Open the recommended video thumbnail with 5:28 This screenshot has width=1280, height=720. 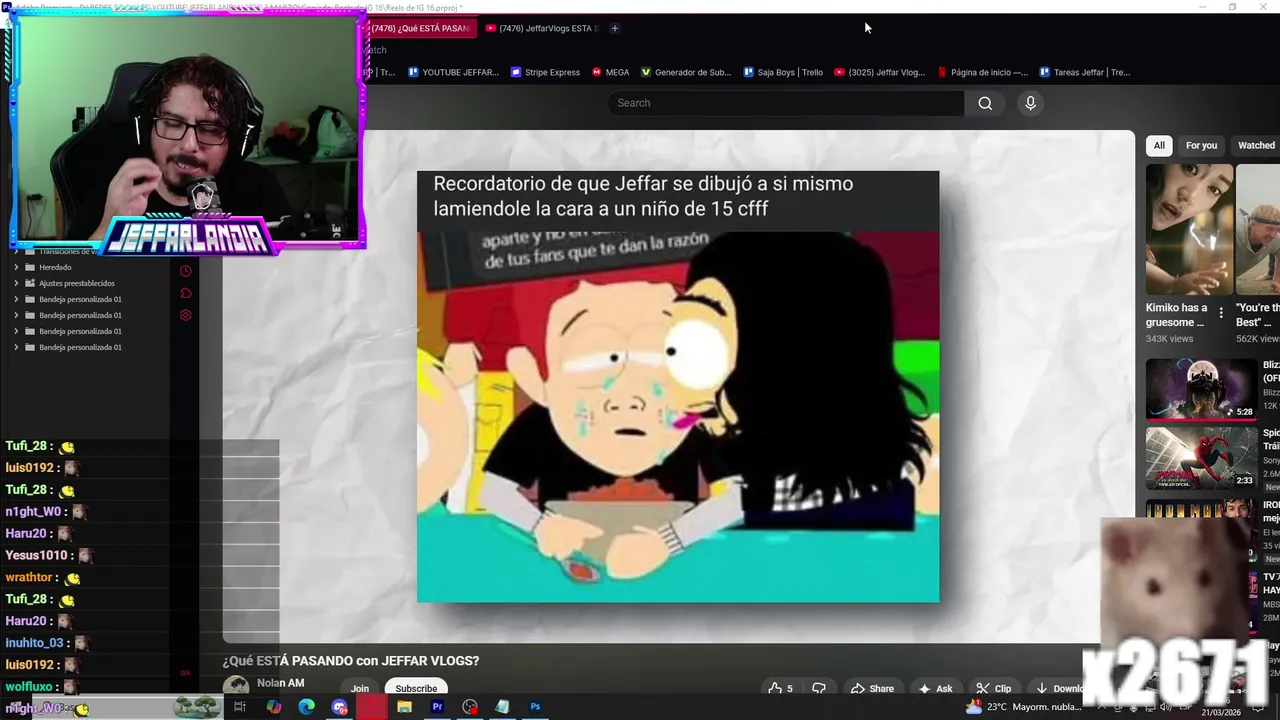(x=1201, y=388)
